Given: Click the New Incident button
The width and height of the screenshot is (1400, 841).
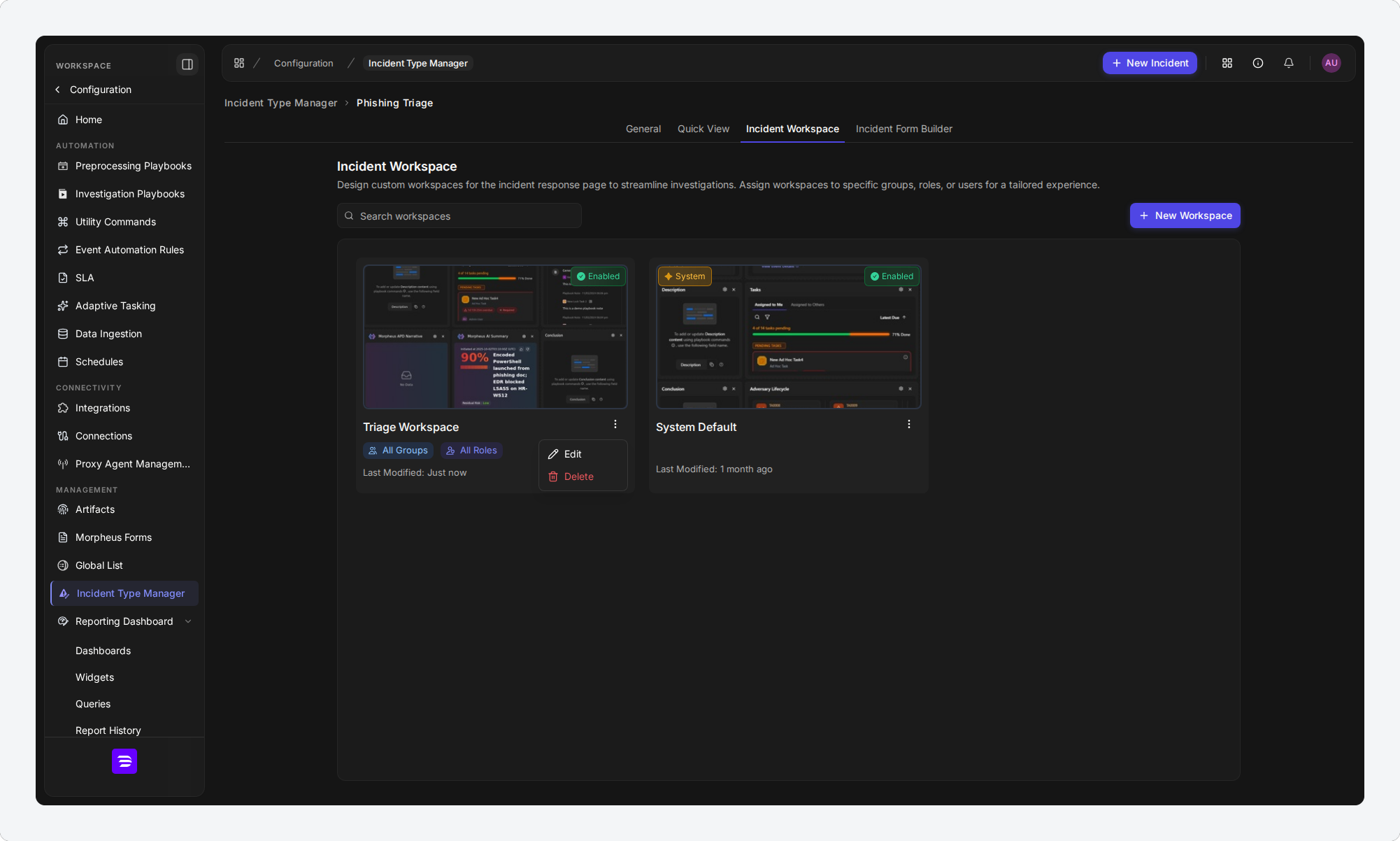Looking at the screenshot, I should tap(1150, 63).
